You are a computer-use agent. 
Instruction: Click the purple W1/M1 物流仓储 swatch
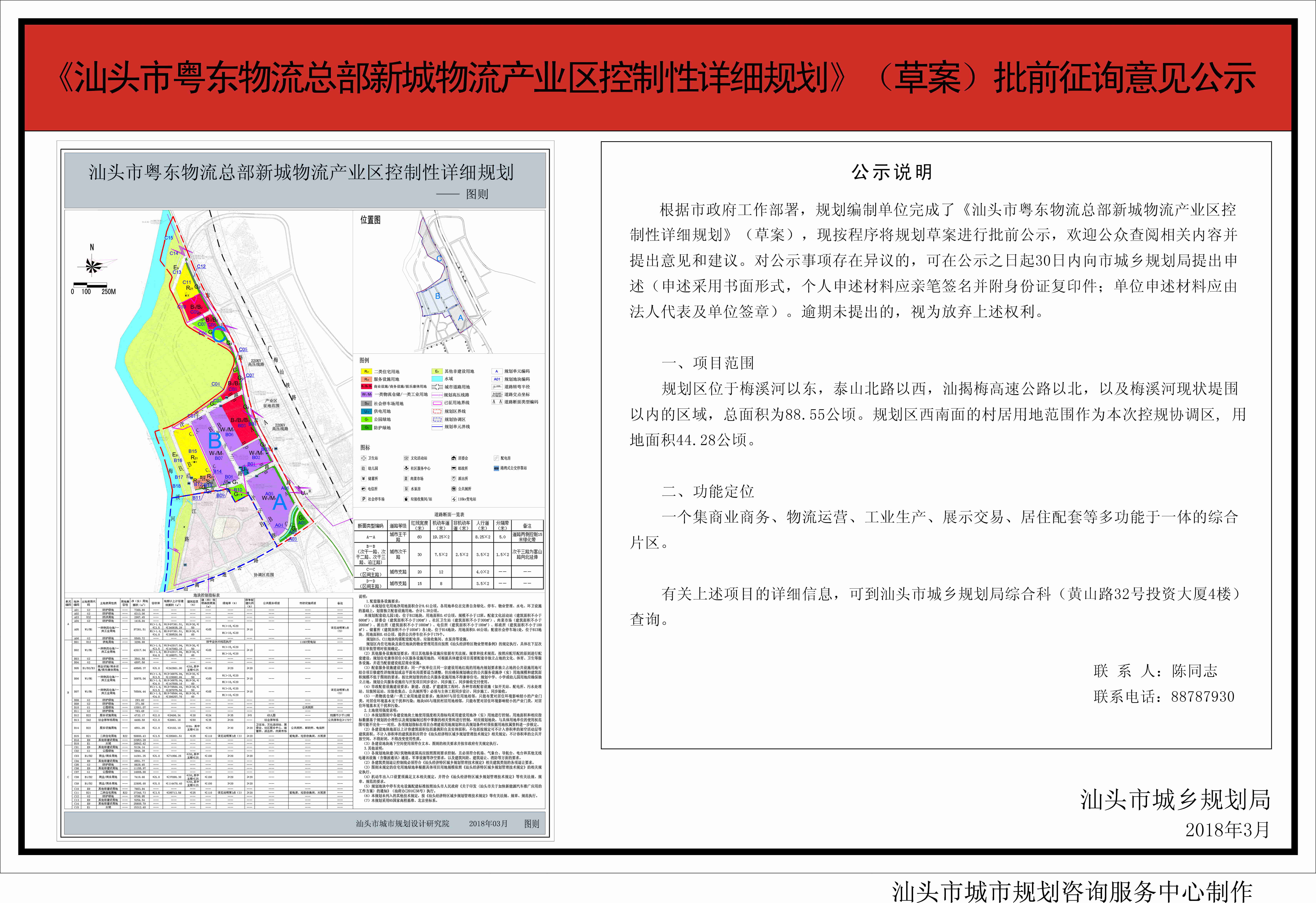(x=366, y=395)
